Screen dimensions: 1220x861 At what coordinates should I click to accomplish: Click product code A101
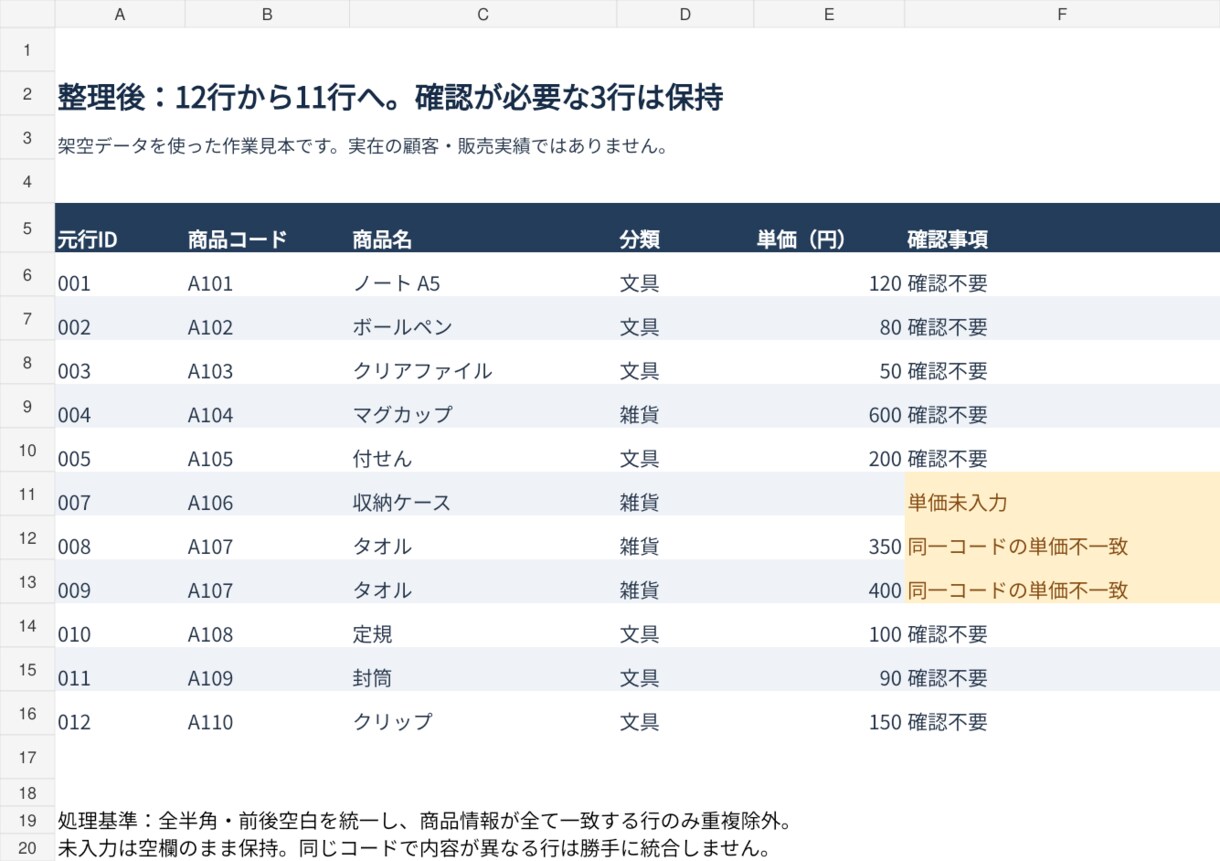pyautogui.click(x=267, y=275)
